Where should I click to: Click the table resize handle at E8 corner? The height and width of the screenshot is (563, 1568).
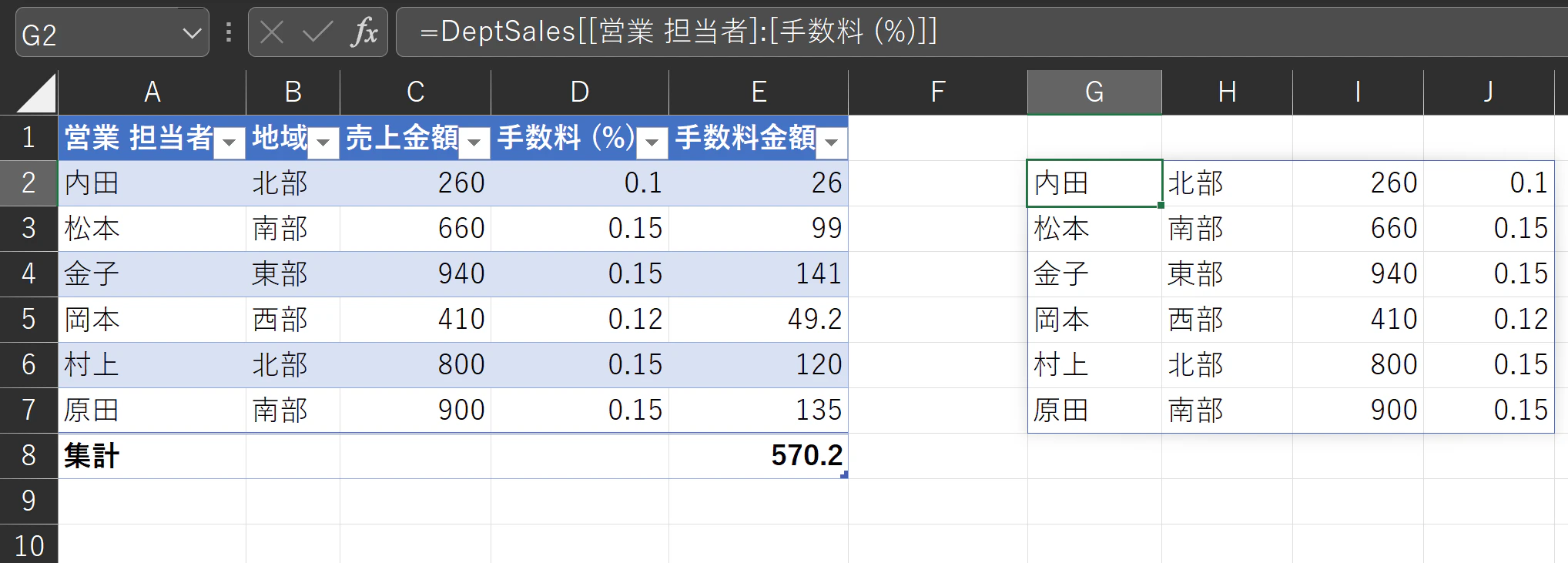click(844, 475)
